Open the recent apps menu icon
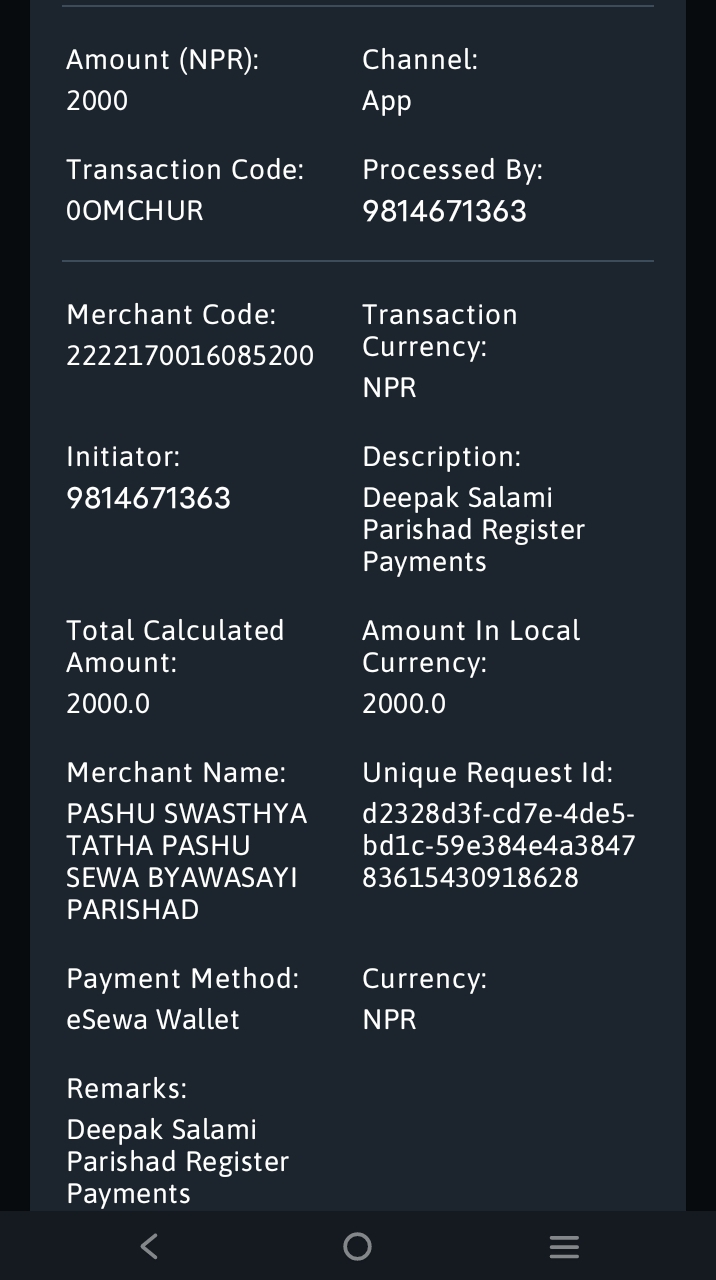Screen dimensions: 716x1280 pyautogui.click(x=564, y=1246)
